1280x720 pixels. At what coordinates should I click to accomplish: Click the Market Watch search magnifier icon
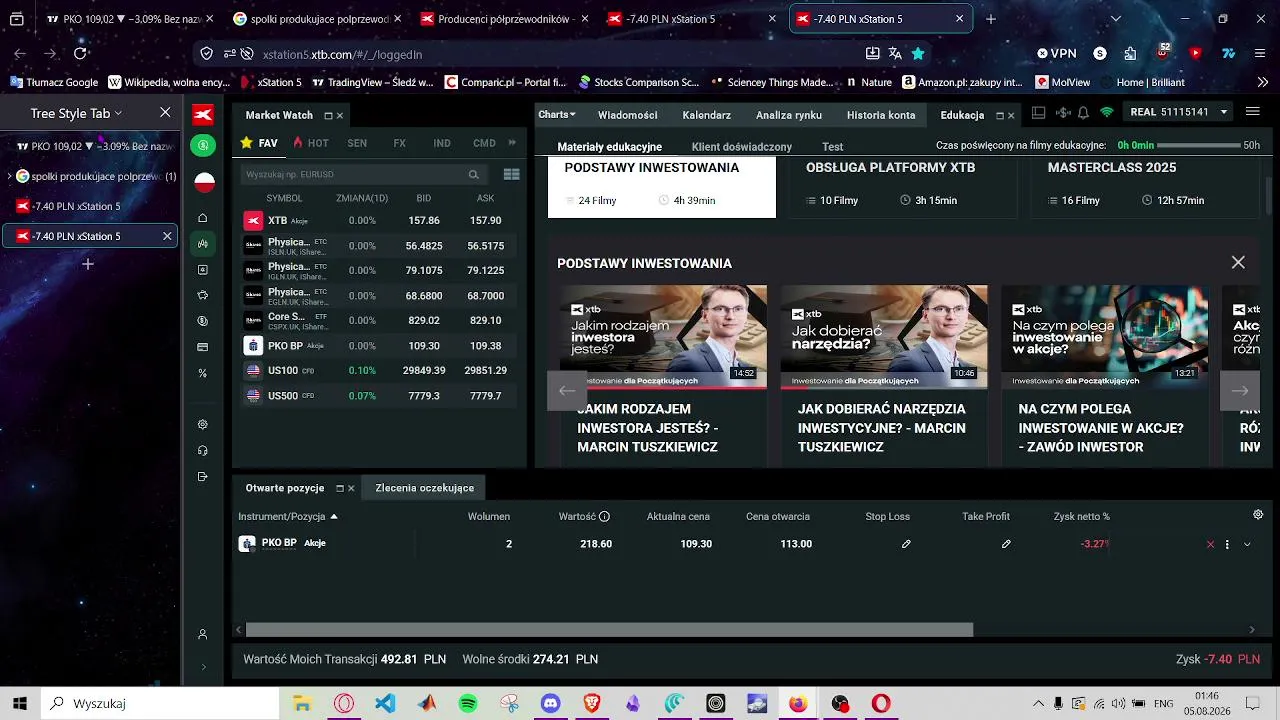[x=474, y=174]
